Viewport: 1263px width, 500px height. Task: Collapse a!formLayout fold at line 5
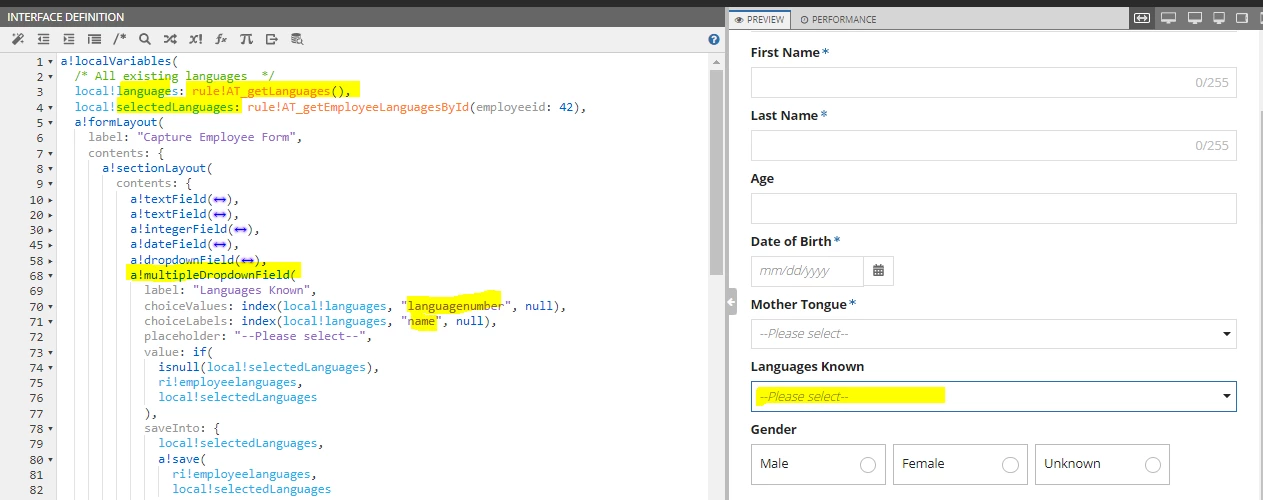click(51, 123)
